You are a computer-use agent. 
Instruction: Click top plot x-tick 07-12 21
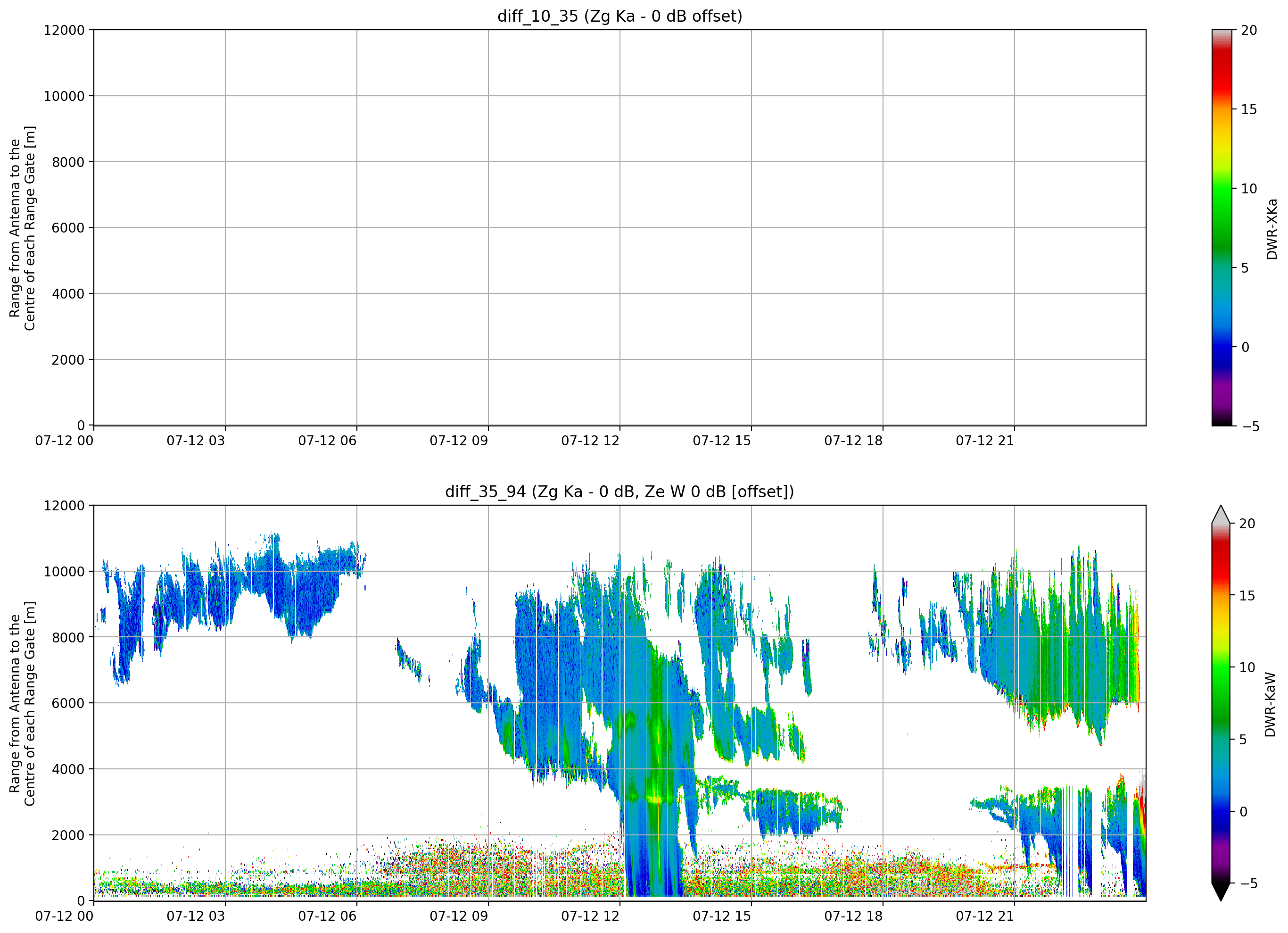point(985,441)
